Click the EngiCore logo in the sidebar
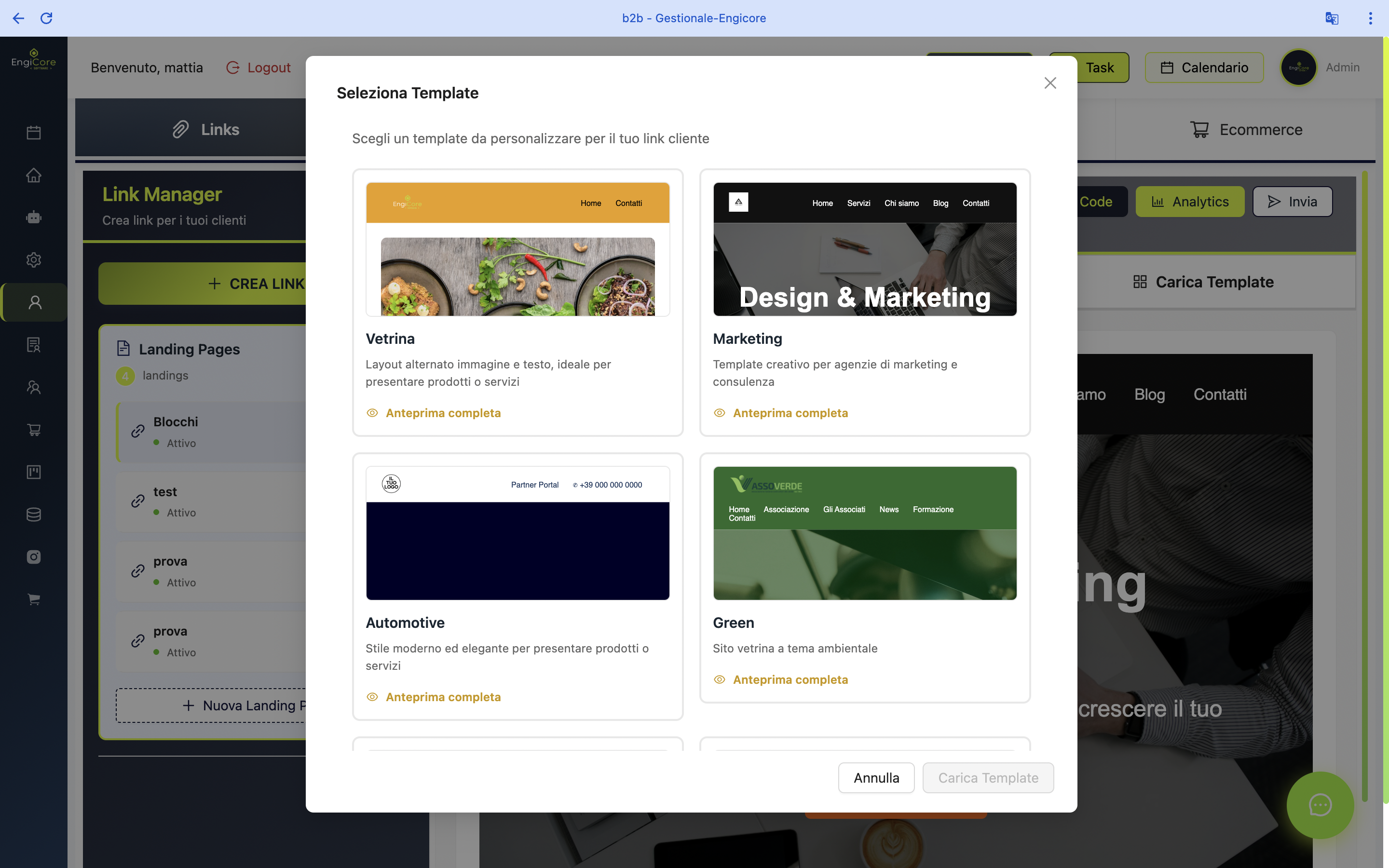This screenshot has width=1389, height=868. click(34, 60)
